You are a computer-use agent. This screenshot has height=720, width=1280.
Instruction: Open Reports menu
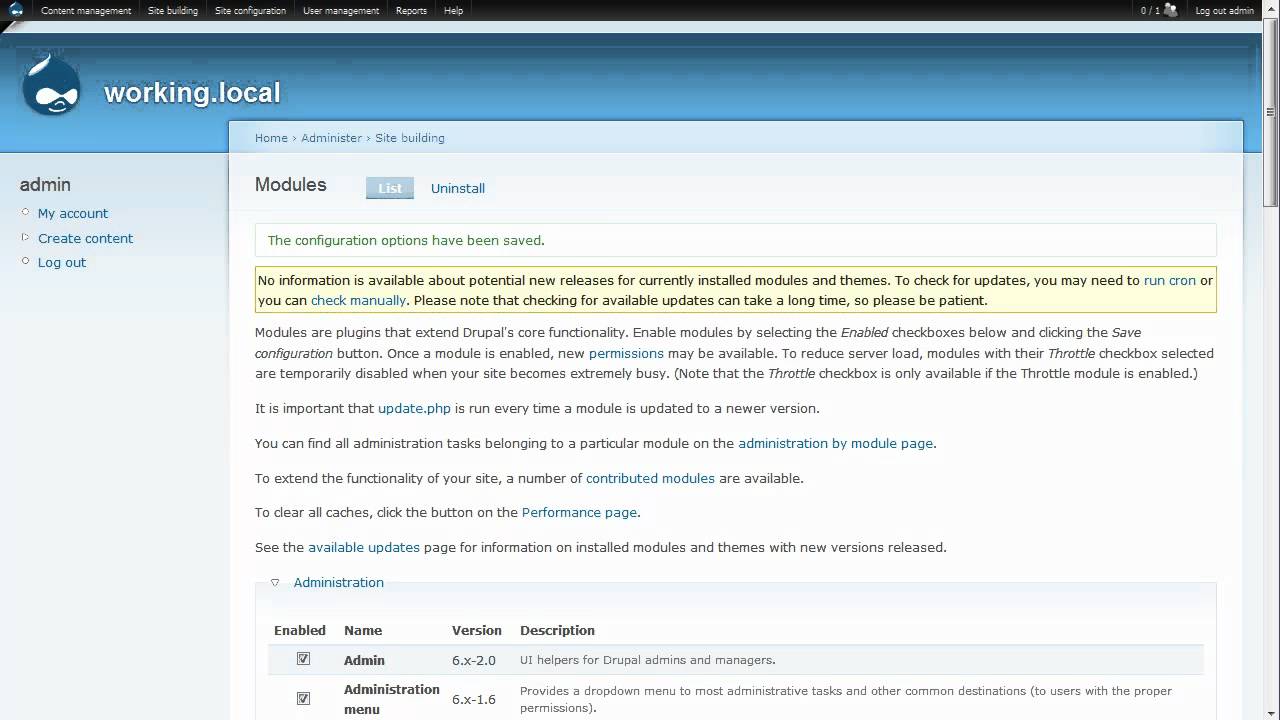coord(411,11)
